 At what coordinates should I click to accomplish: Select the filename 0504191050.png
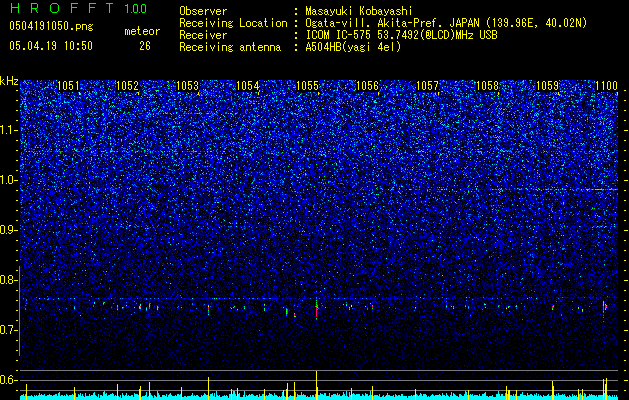51,26
